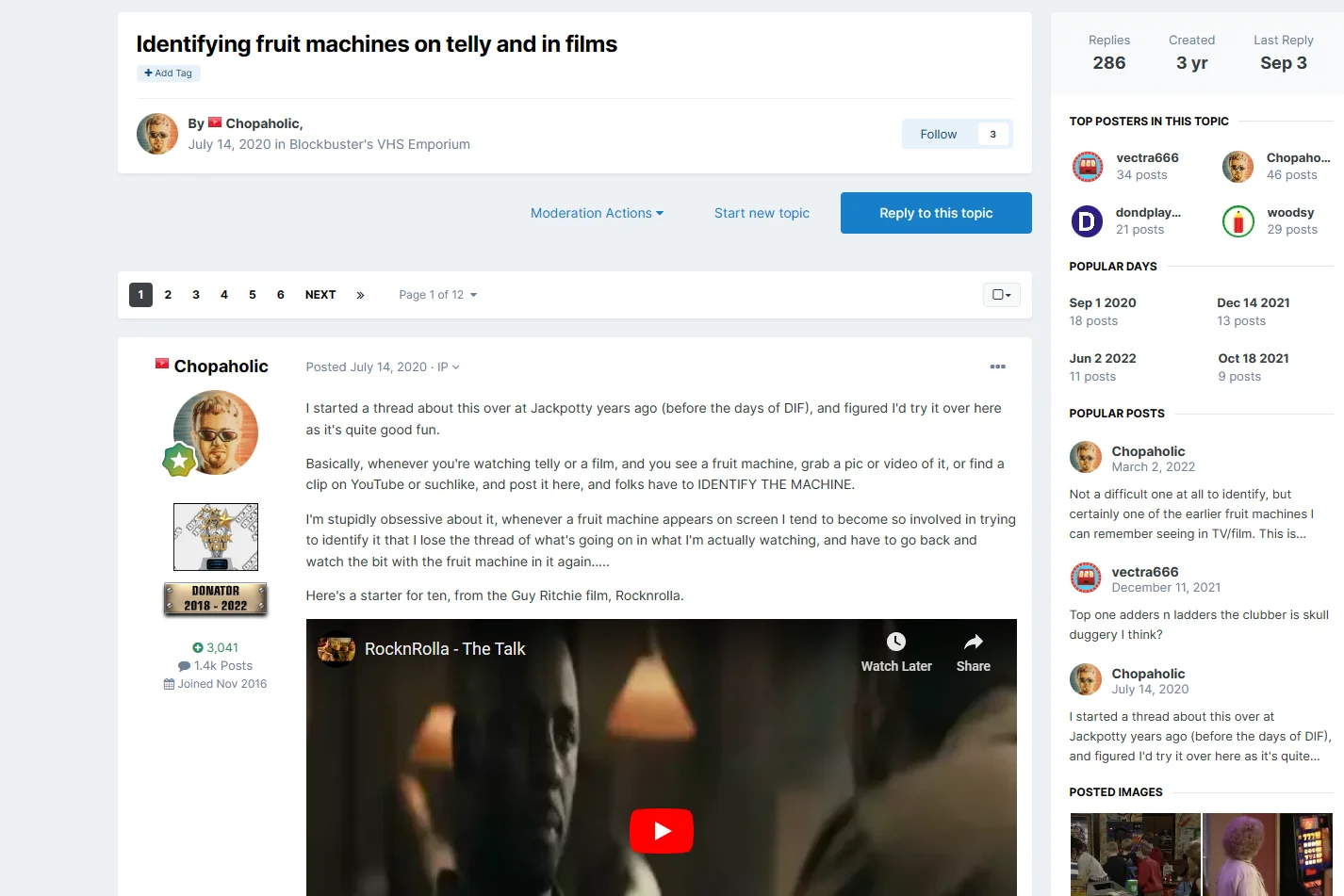Open Chopaholic's avatar in topic header

pyautogui.click(x=157, y=134)
